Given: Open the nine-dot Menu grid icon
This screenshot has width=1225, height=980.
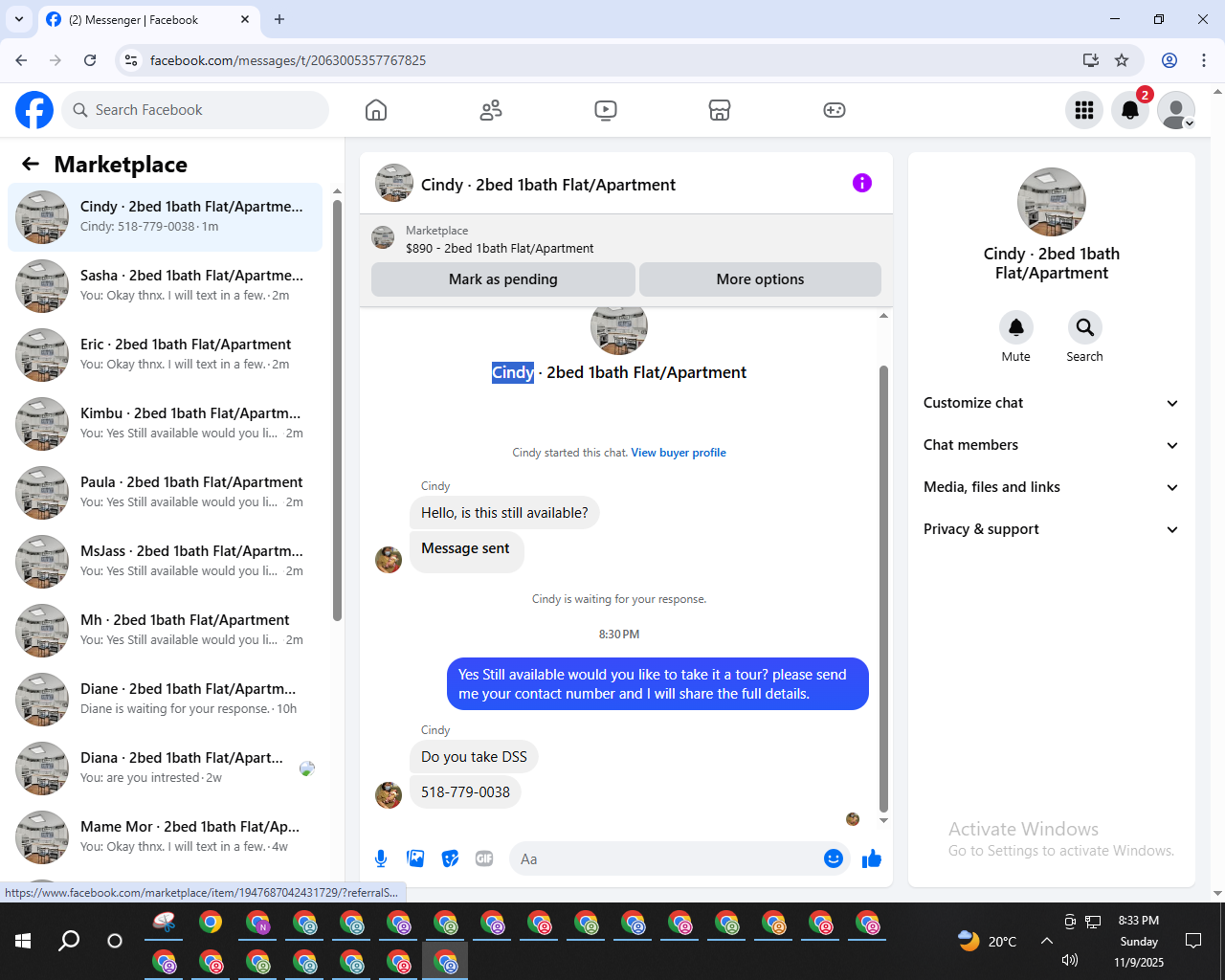Looking at the screenshot, I should coord(1084,110).
